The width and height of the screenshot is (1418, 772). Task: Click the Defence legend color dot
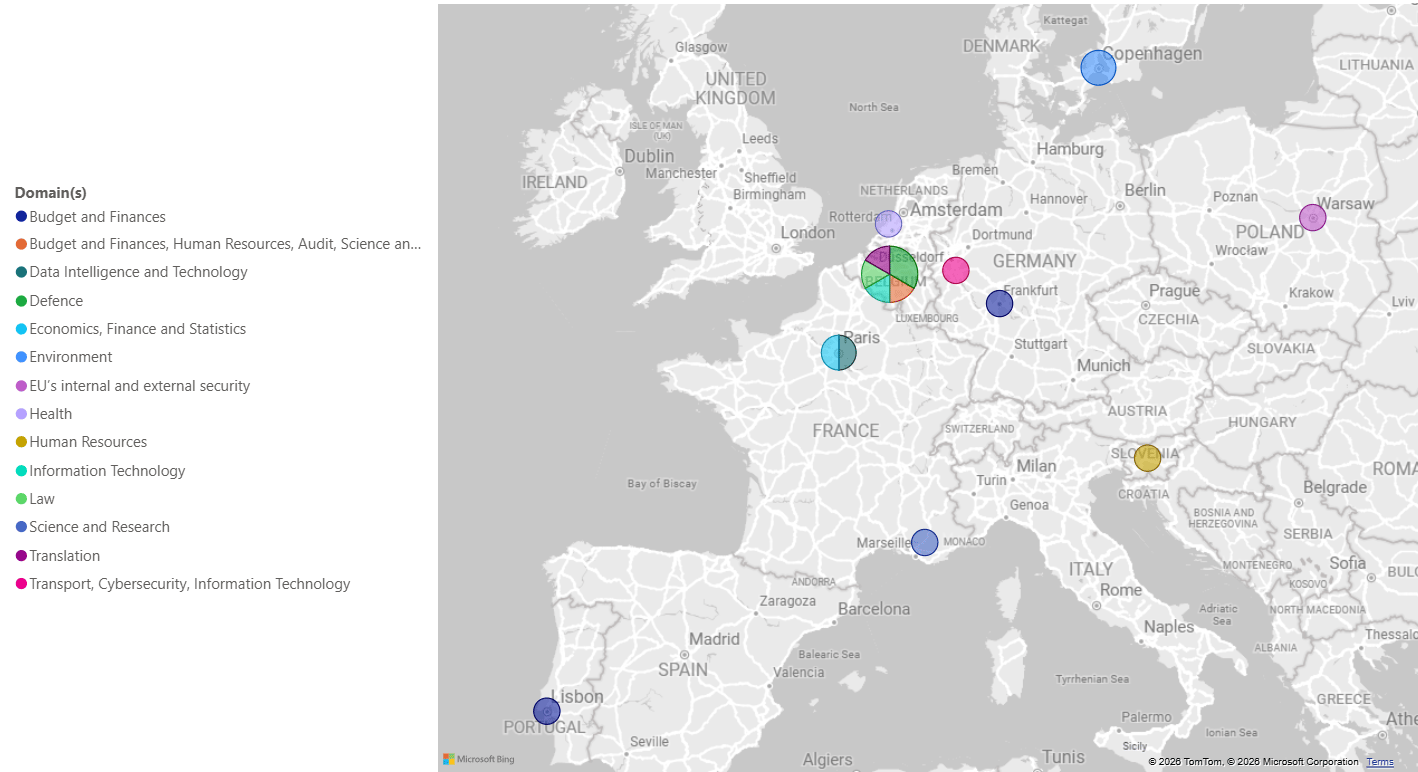click(x=21, y=301)
